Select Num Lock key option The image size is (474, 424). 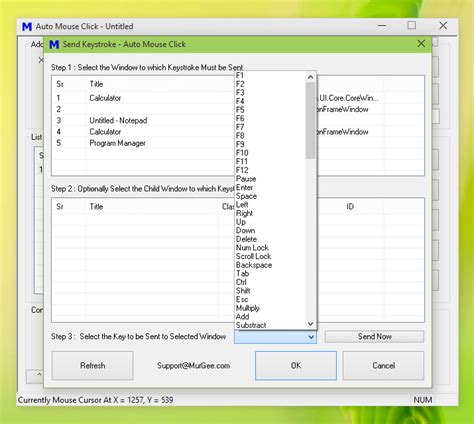coord(252,248)
